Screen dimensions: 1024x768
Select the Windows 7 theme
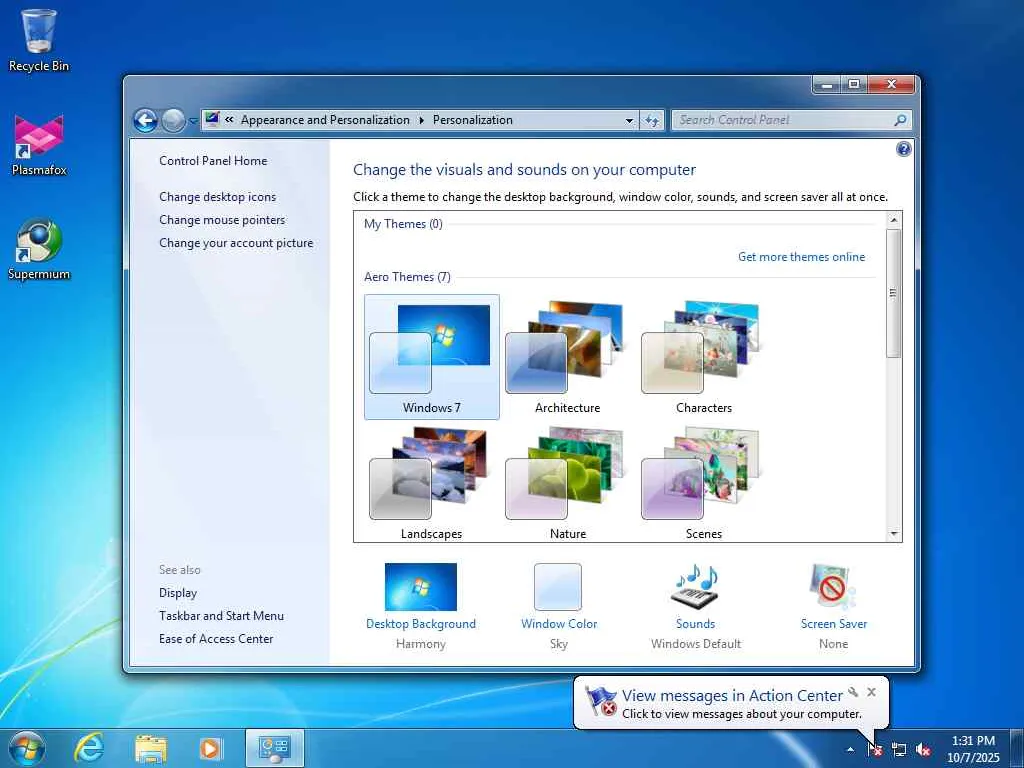tap(432, 357)
